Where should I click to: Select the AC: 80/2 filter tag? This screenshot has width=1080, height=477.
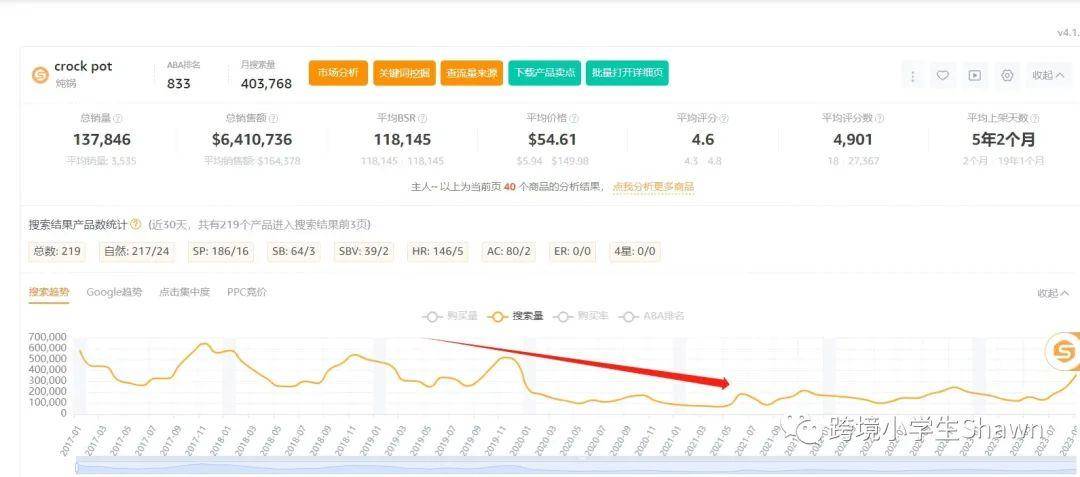[509, 251]
